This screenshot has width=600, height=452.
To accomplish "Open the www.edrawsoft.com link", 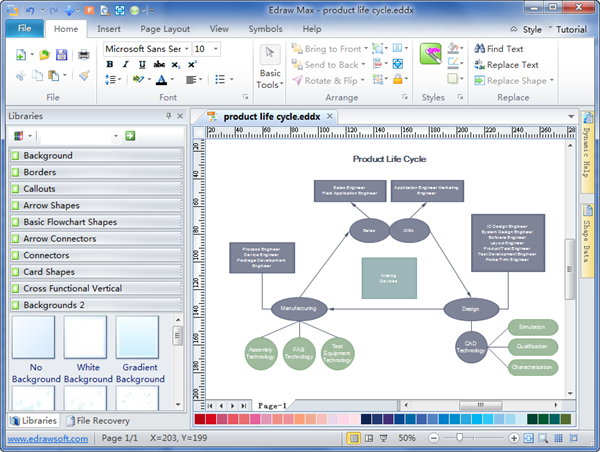I will 46,438.
